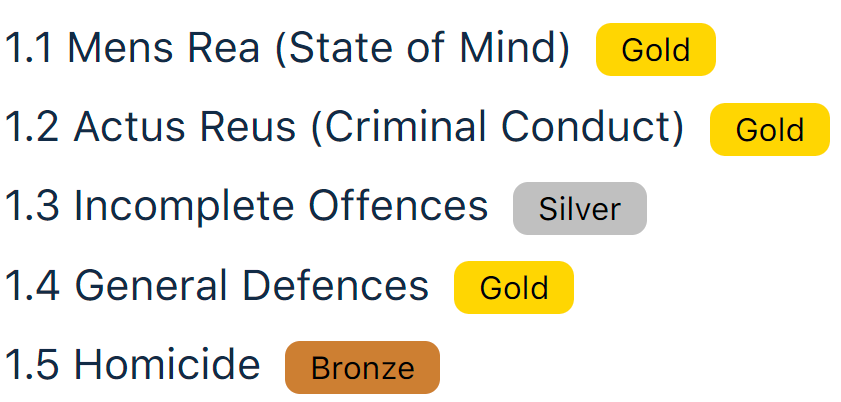Viewport: 841px width, 402px height.
Task: Open the Mens Rea topic link
Action: [287, 49]
